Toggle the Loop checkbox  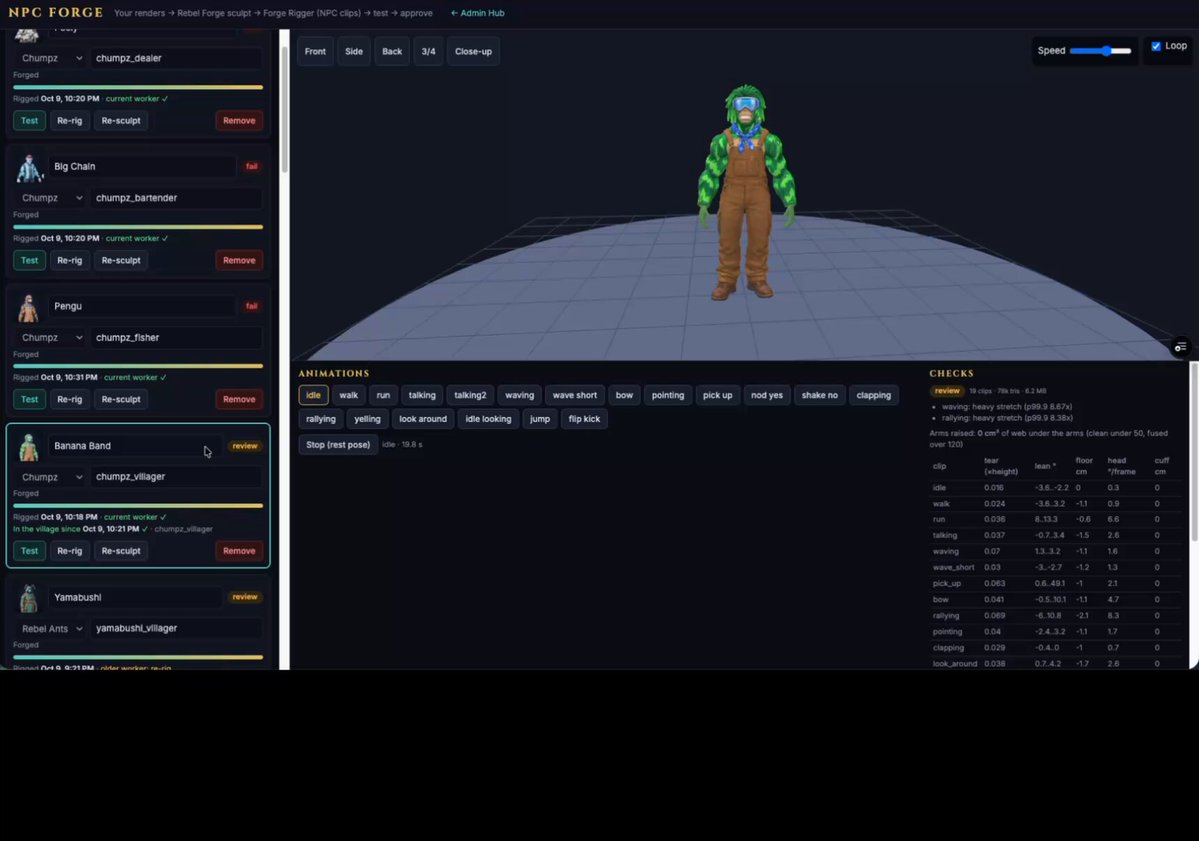(x=1156, y=46)
